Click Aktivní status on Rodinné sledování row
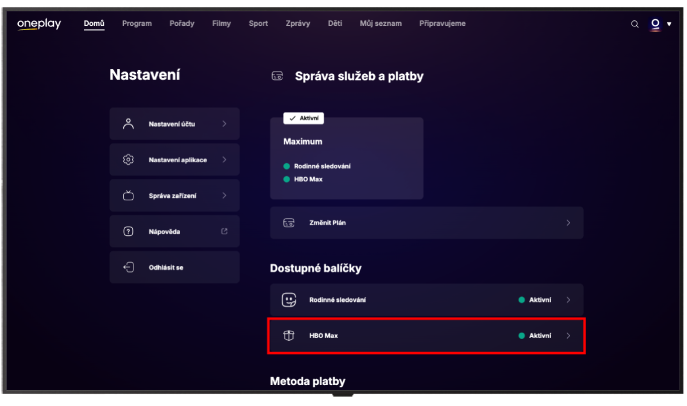The height and width of the screenshot is (406, 687). point(535,300)
